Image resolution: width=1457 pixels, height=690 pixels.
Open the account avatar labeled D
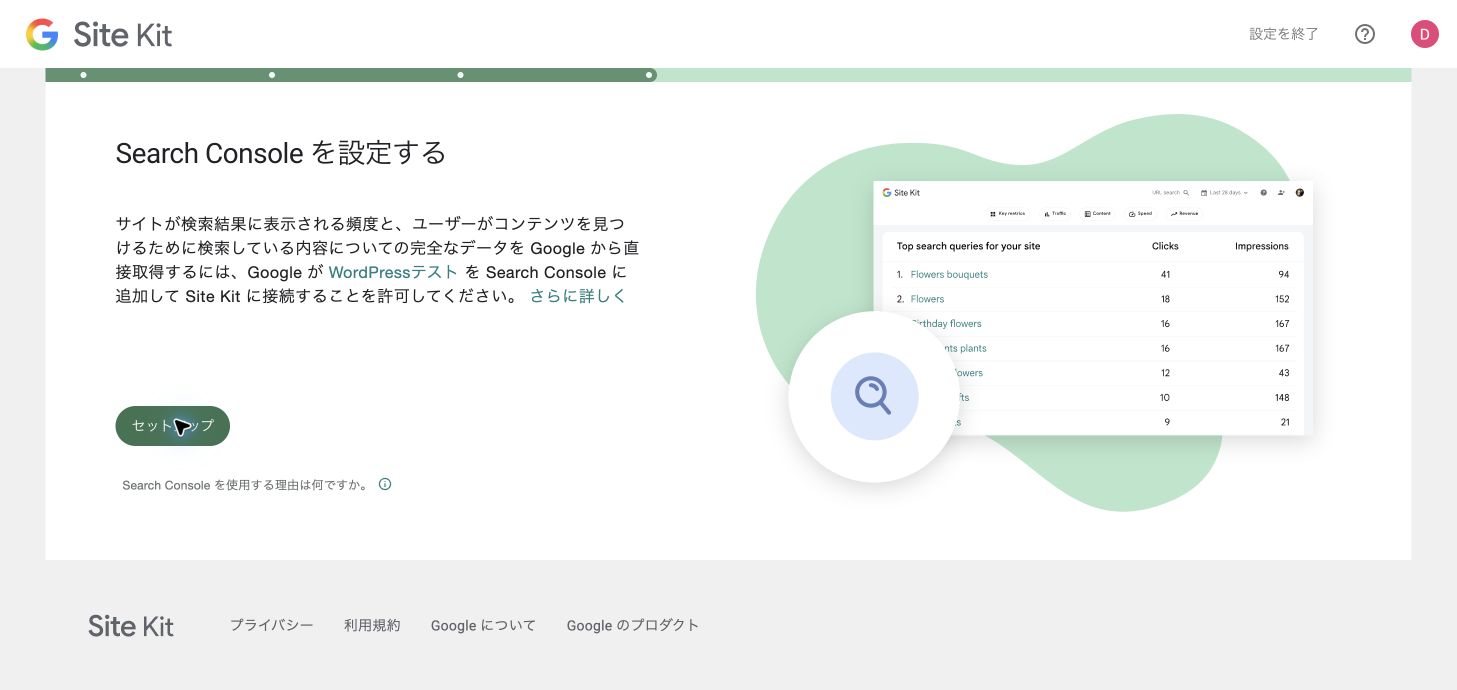tap(1424, 34)
